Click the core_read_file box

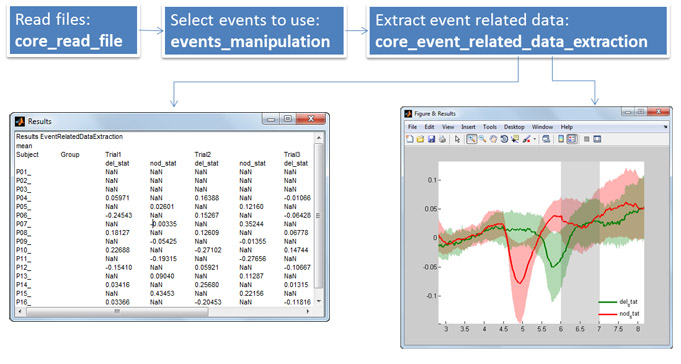[x=73, y=30]
